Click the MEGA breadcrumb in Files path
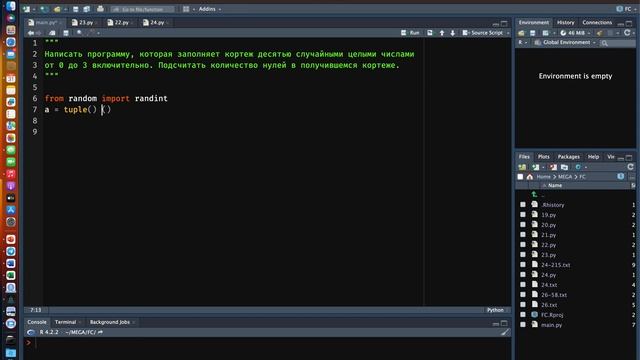640x360 pixels. coord(565,177)
